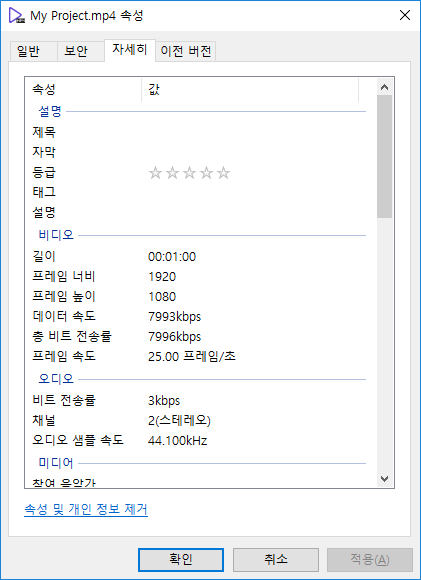Viewport: 421px width, 580px height.
Task: Select the 제목 property row label
Action: [44, 132]
